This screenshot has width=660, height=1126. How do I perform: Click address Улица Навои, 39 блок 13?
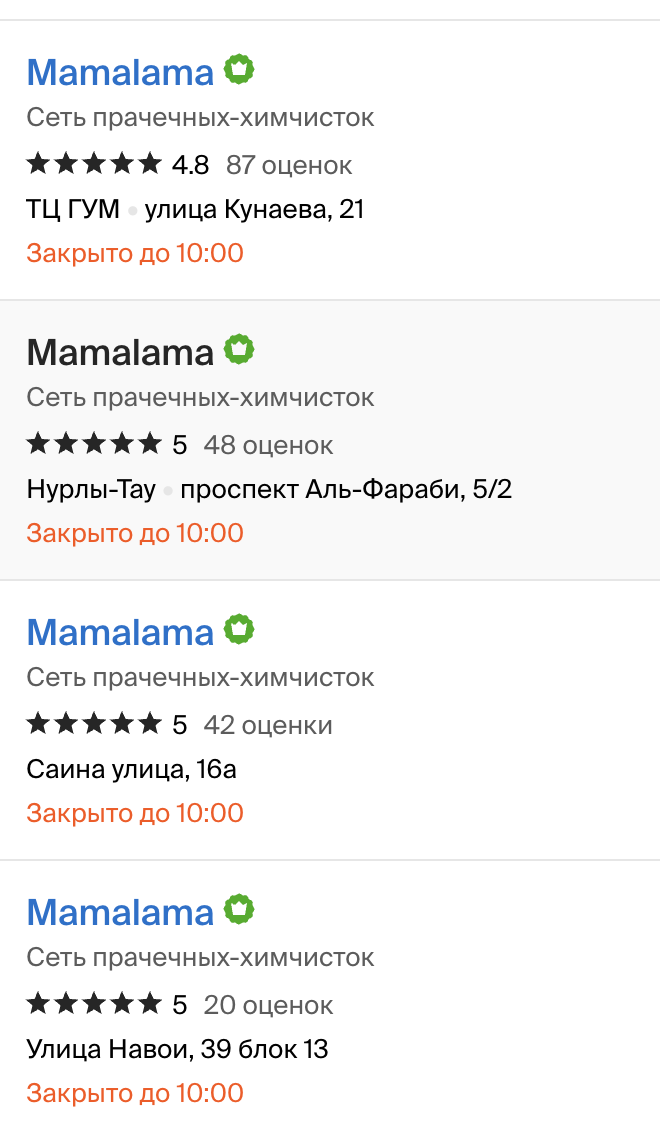pyautogui.click(x=177, y=1050)
